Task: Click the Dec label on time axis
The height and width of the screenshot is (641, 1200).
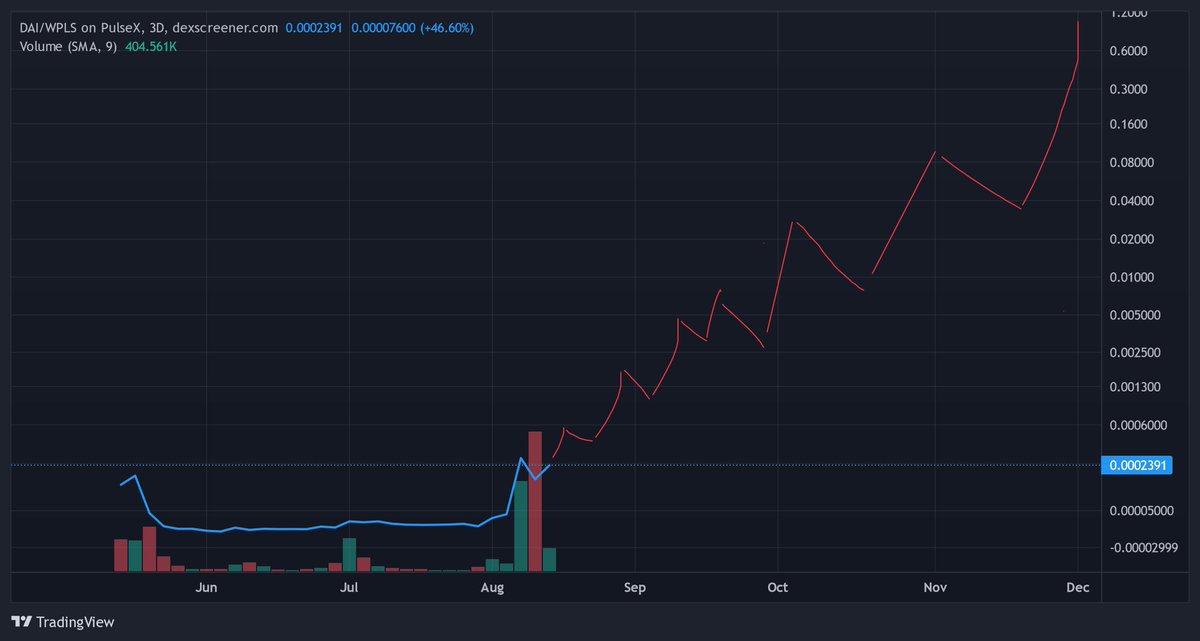Action: click(x=1077, y=588)
